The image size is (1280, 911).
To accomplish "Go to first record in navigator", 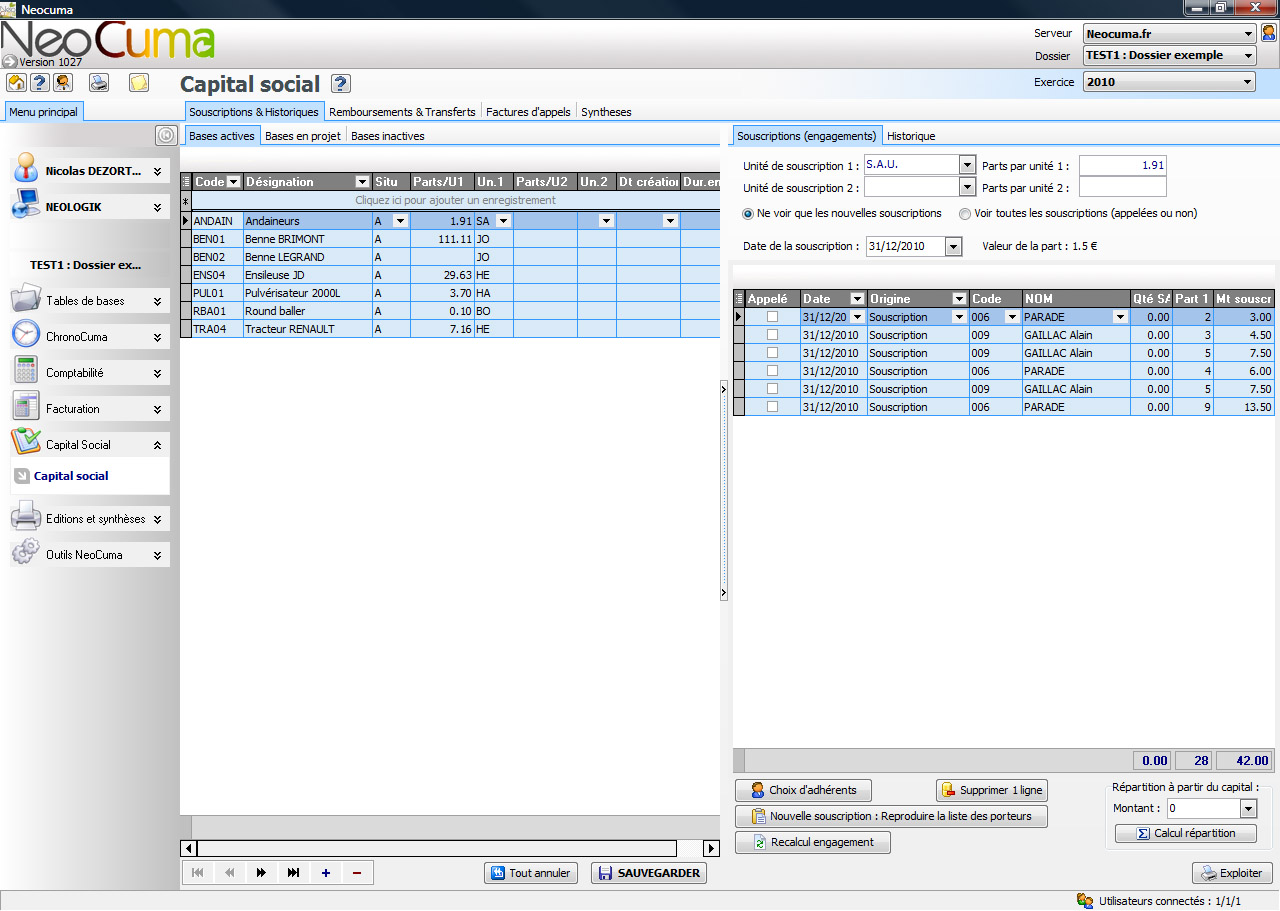I will [197, 873].
